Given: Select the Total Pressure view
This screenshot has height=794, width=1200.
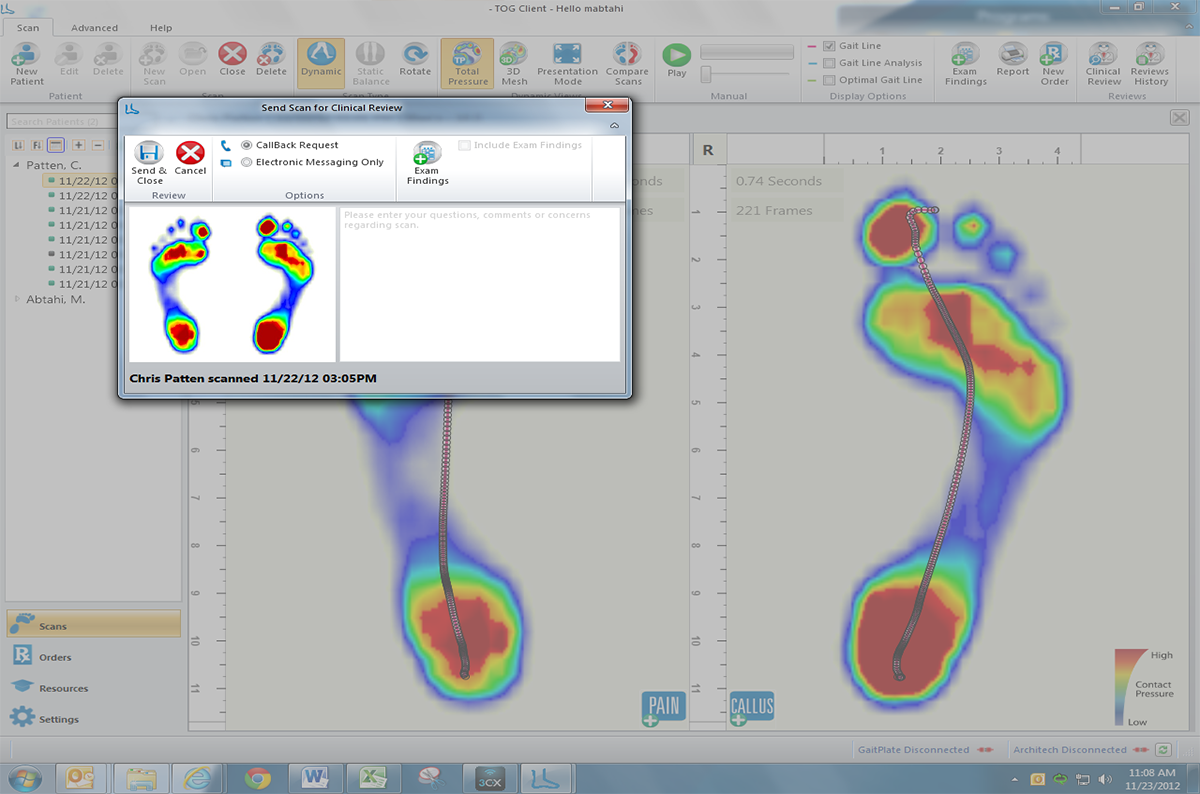Looking at the screenshot, I should pyautogui.click(x=467, y=64).
